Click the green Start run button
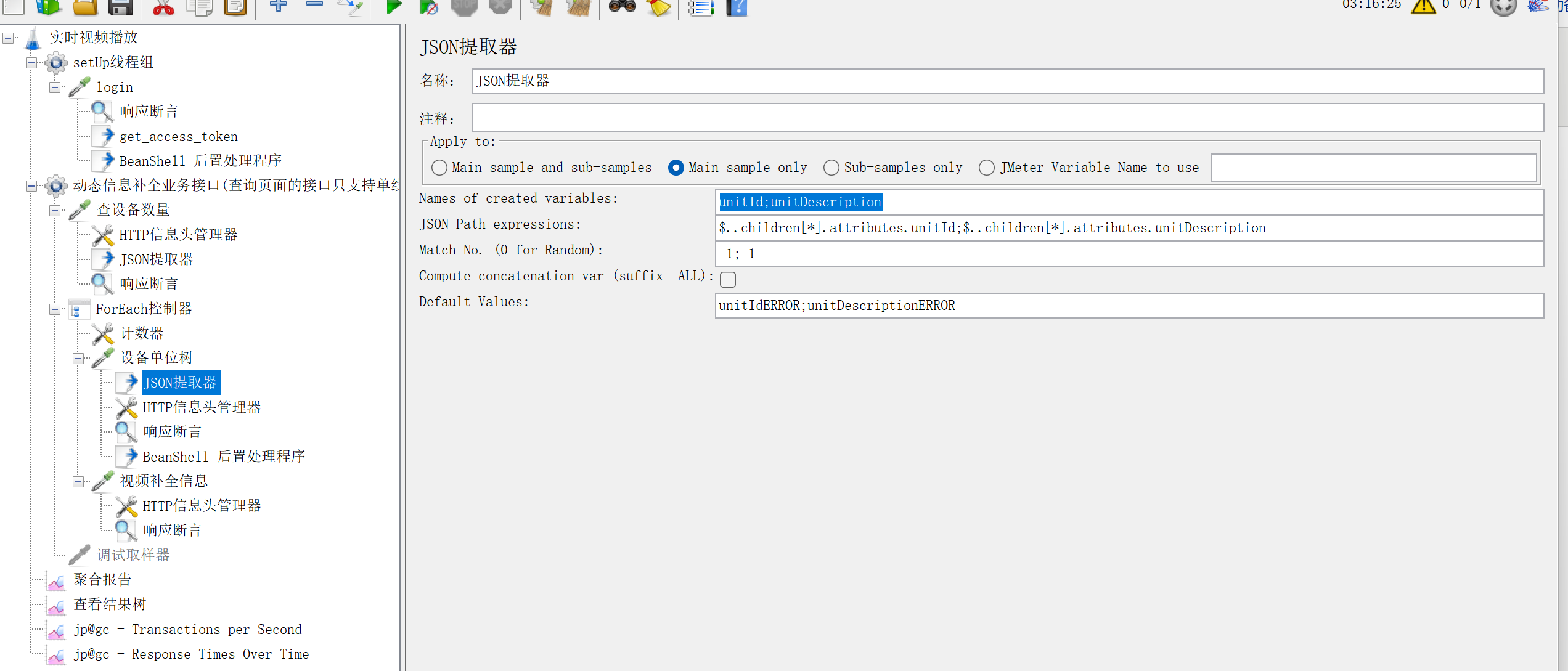Image resolution: width=1568 pixels, height=671 pixels. pos(393,6)
